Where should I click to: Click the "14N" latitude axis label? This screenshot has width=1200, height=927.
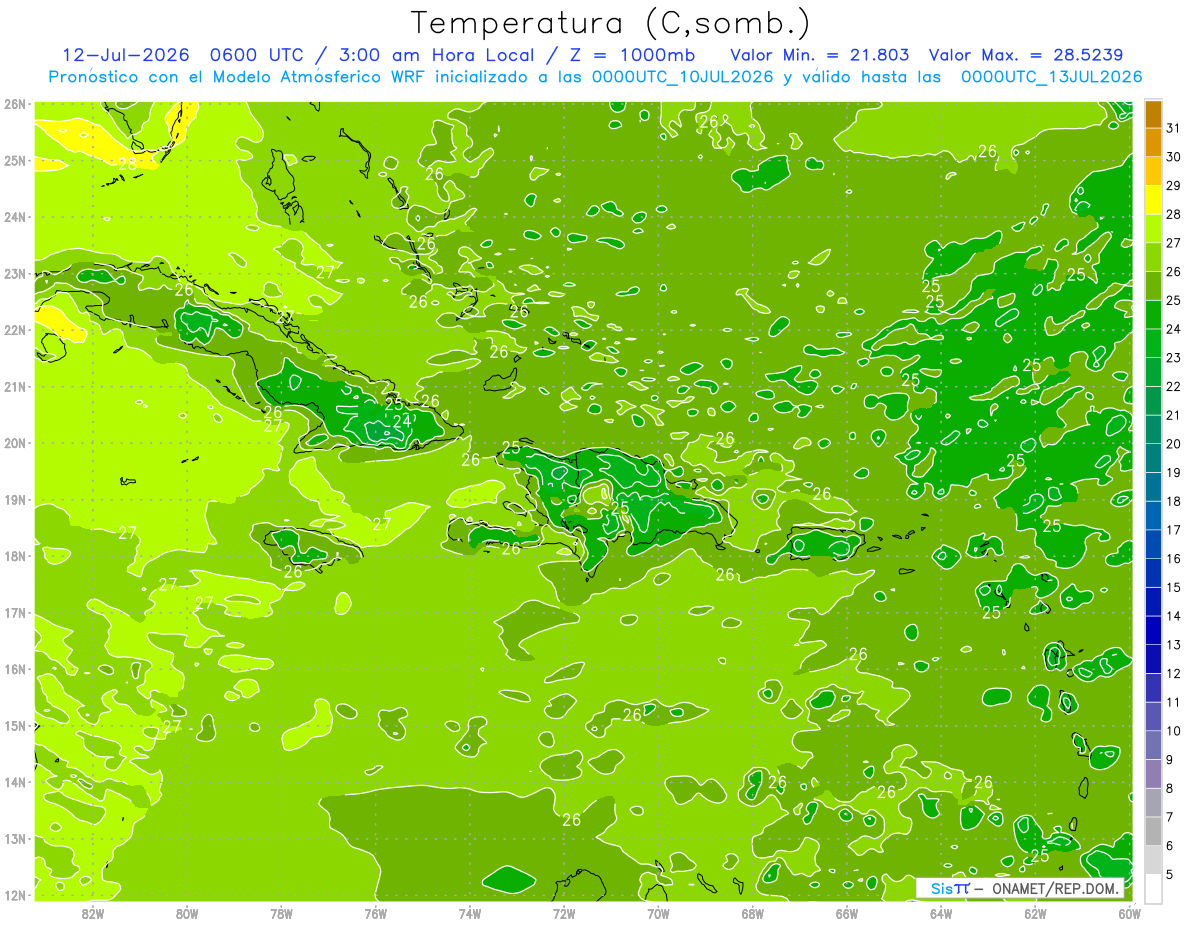(15, 782)
